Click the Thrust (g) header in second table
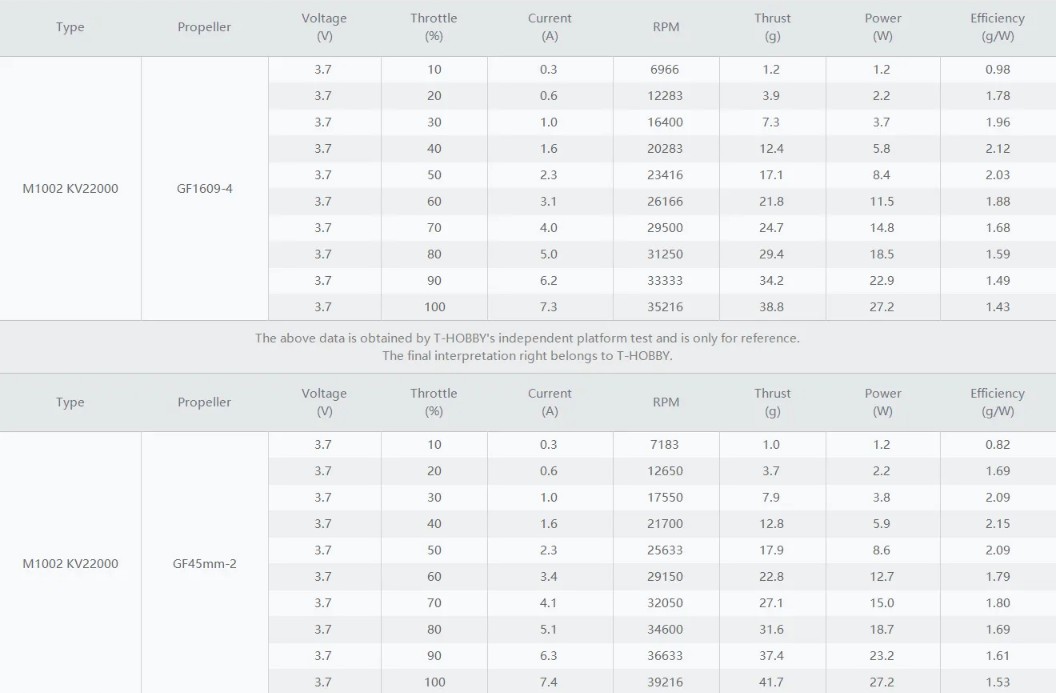 [x=772, y=402]
